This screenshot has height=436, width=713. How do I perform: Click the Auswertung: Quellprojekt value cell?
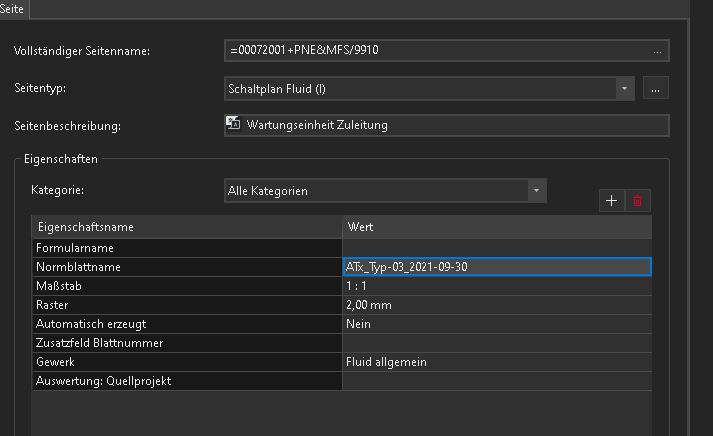(497, 381)
